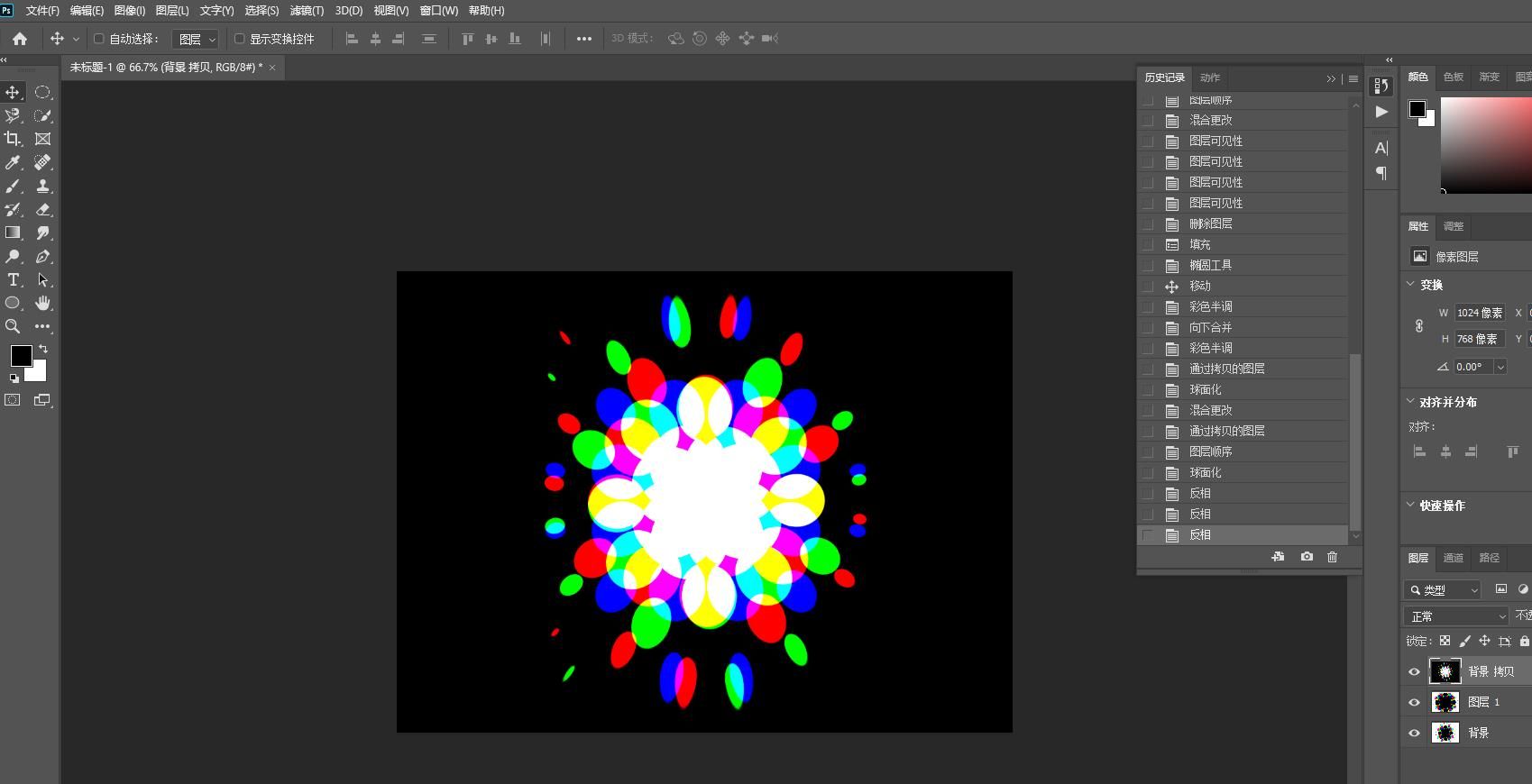Open the blend mode 正常 dropdown
Screen dimensions: 1532x784
(x=1455, y=616)
